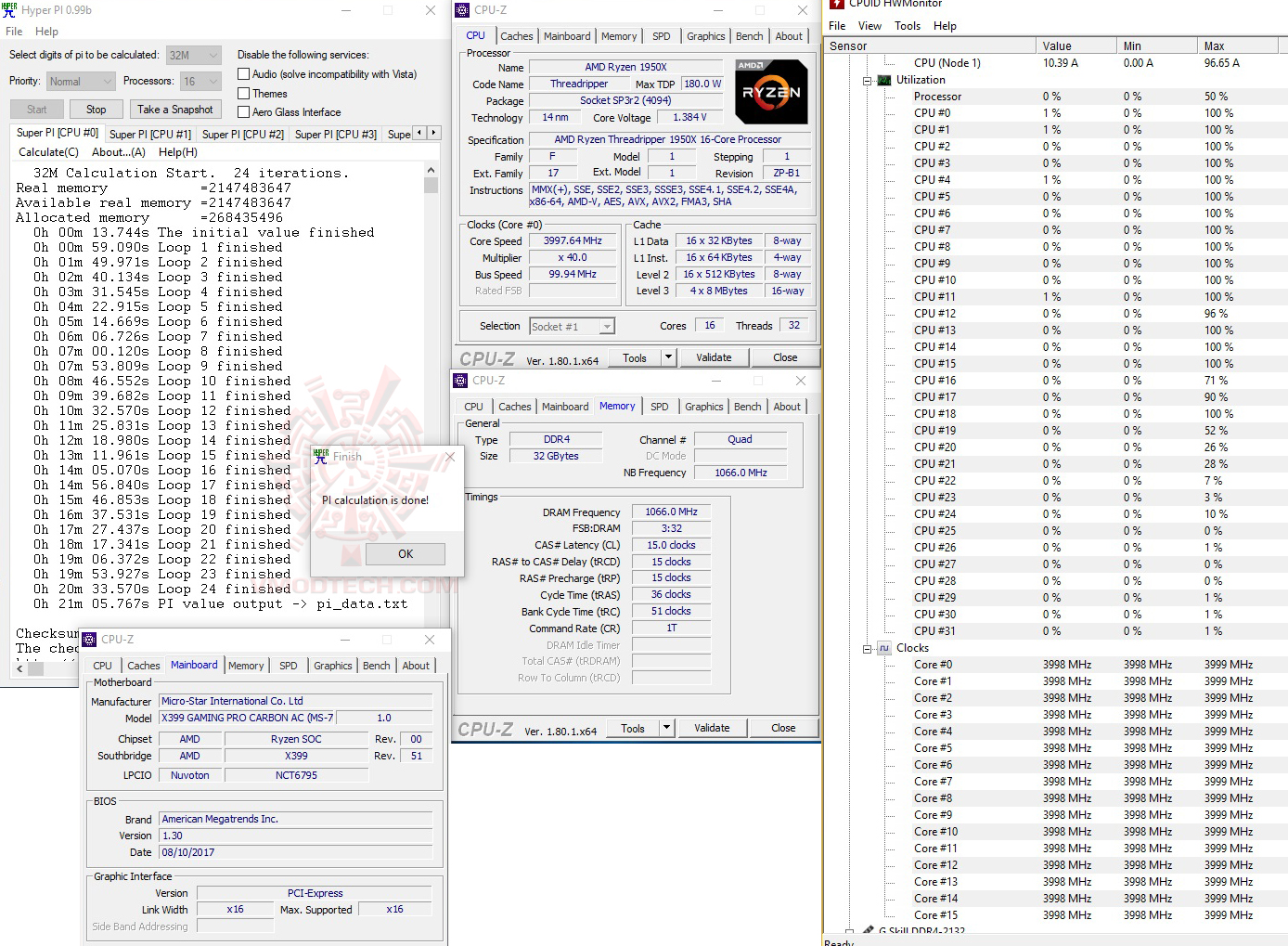The height and width of the screenshot is (946, 1288).
Task: Click the icon in the Finish dialog title bar
Action: coord(321,457)
